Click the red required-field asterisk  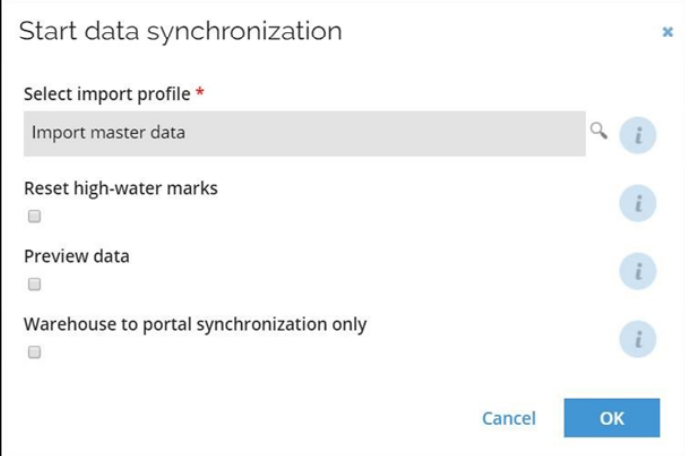click(x=200, y=92)
